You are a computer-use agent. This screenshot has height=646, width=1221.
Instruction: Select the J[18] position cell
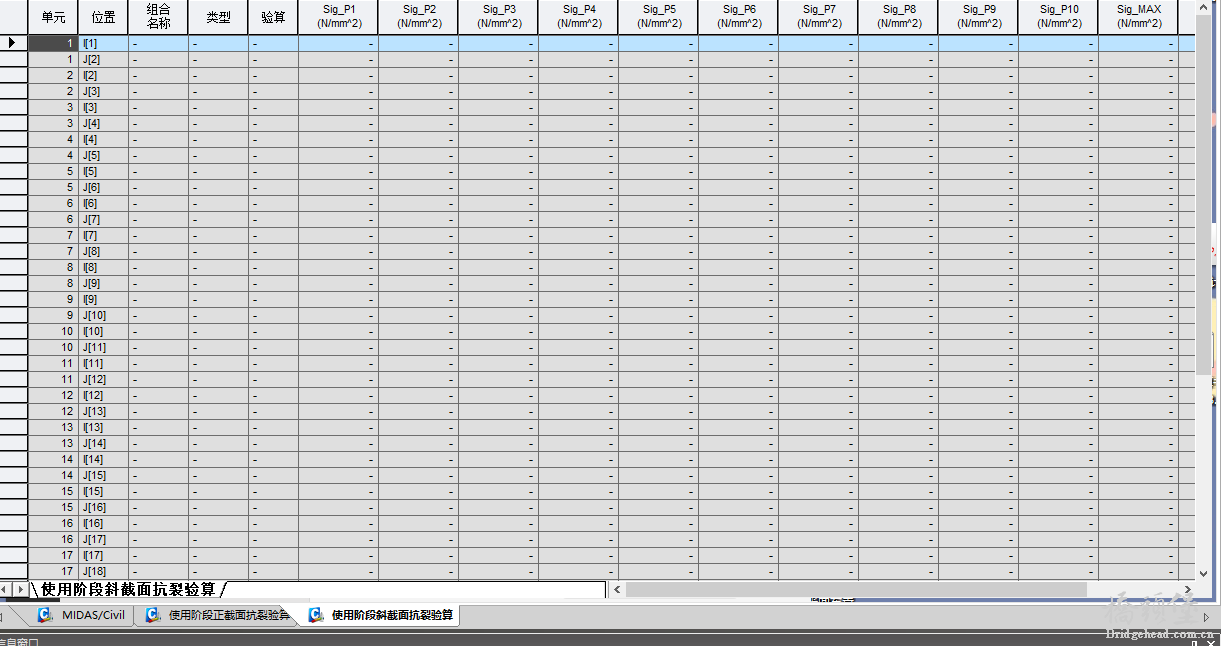tap(103, 571)
